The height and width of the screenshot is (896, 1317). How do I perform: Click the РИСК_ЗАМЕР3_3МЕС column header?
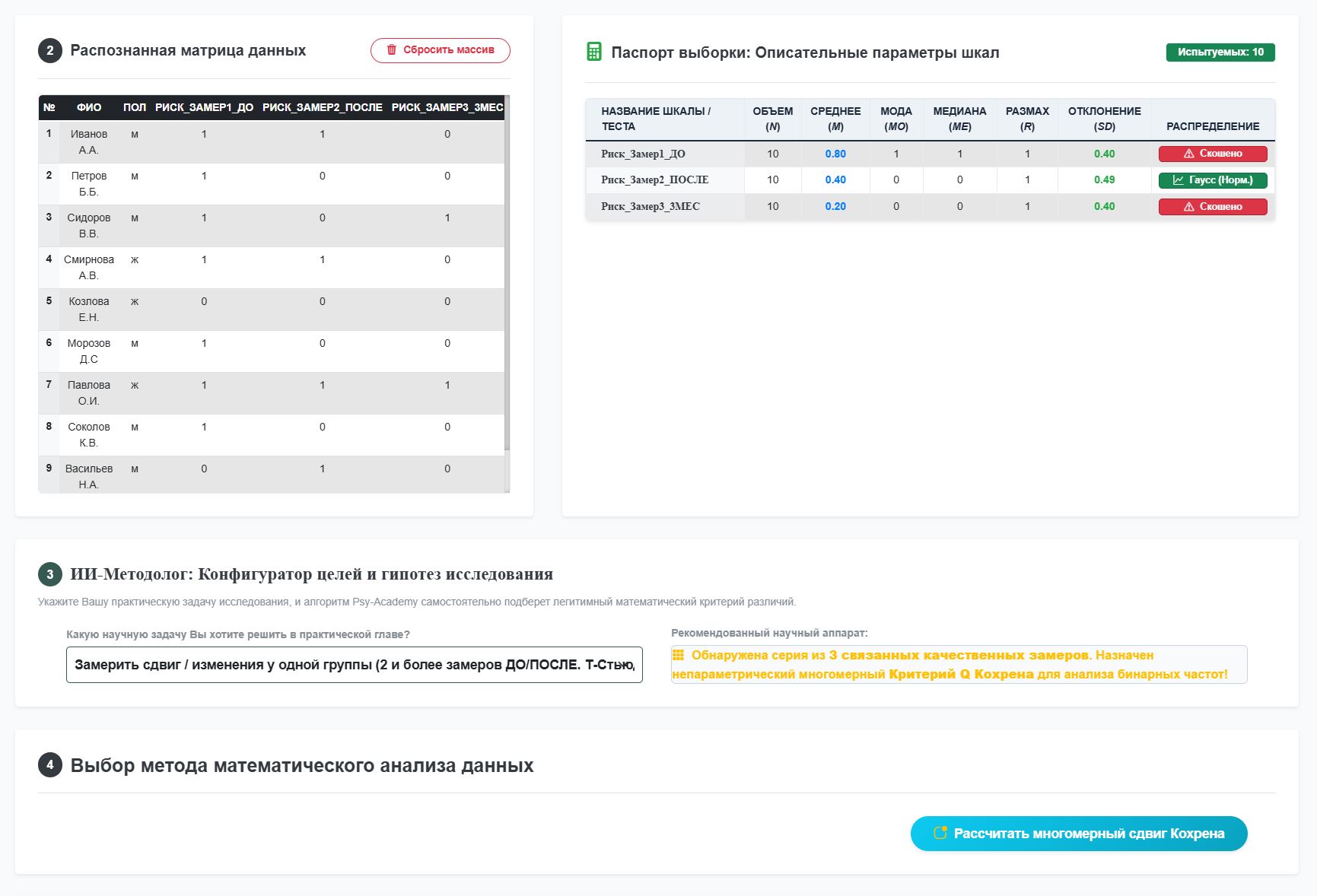click(447, 107)
